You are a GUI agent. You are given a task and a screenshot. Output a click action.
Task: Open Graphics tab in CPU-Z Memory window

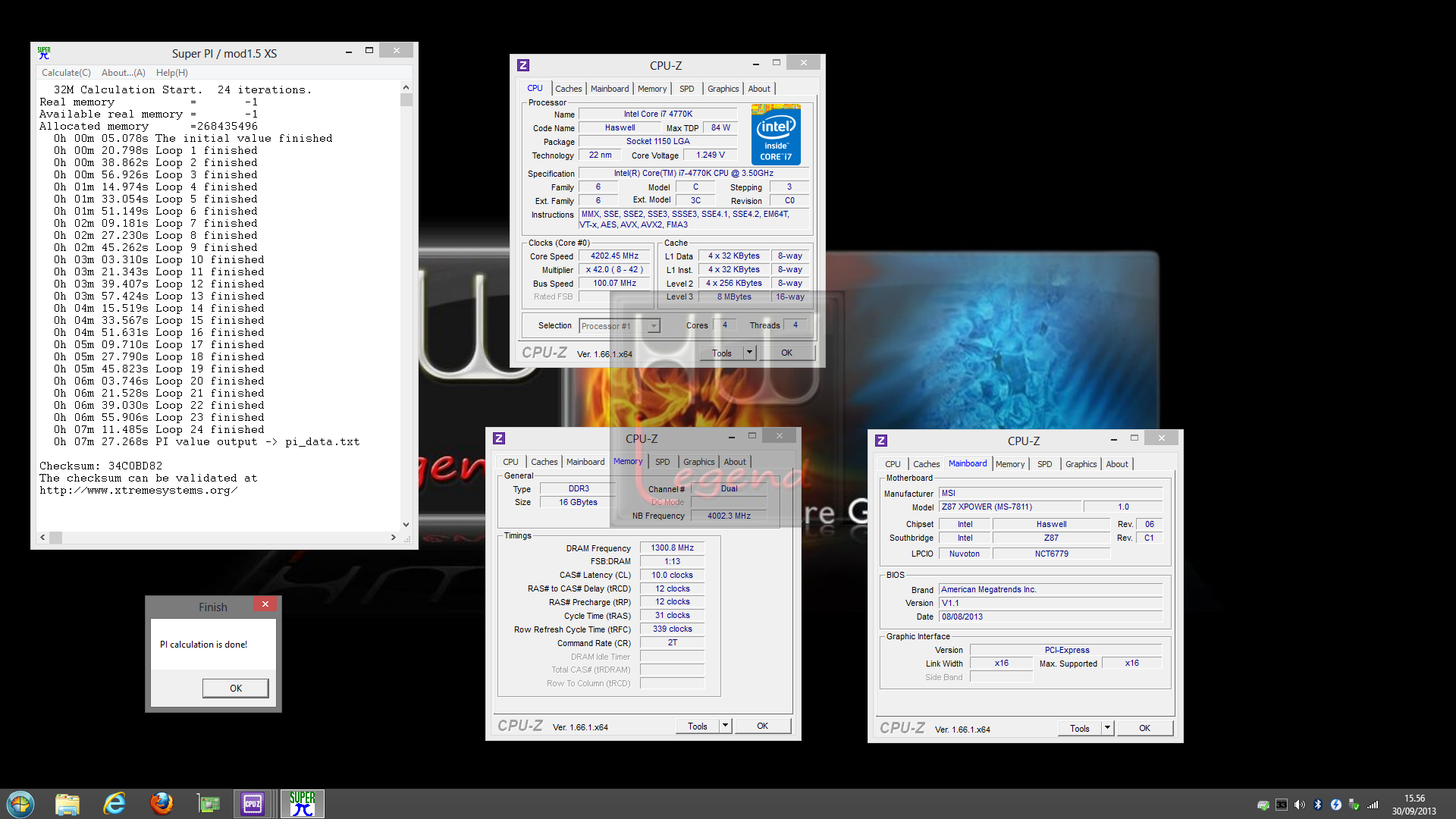click(699, 462)
